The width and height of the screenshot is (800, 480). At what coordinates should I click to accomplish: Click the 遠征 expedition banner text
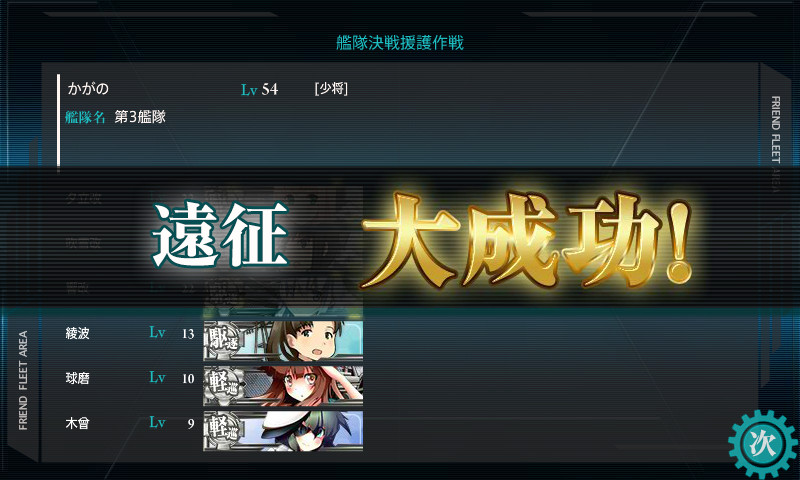(x=220, y=235)
